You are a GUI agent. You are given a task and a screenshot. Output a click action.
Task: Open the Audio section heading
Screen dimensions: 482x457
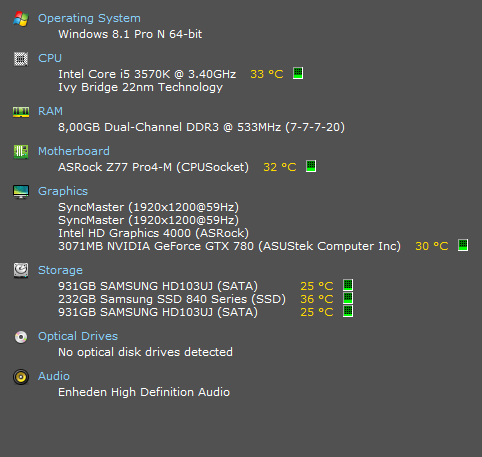54,376
